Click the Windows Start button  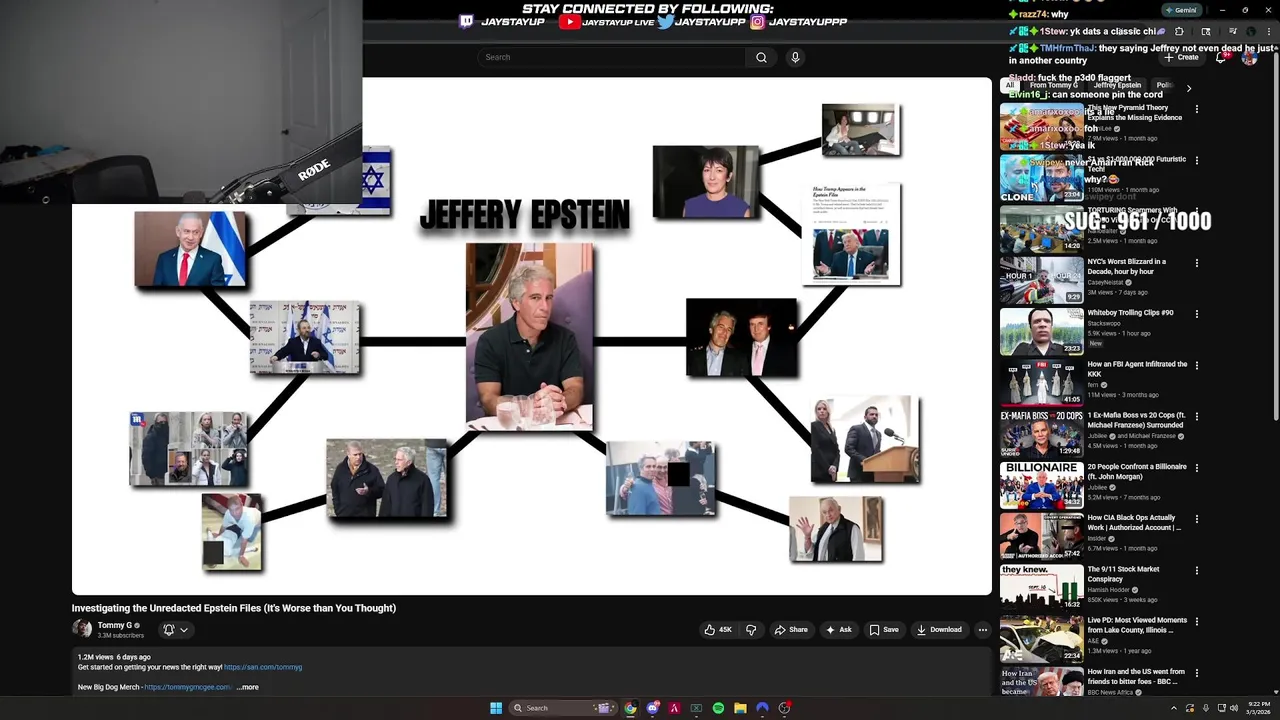coord(496,708)
